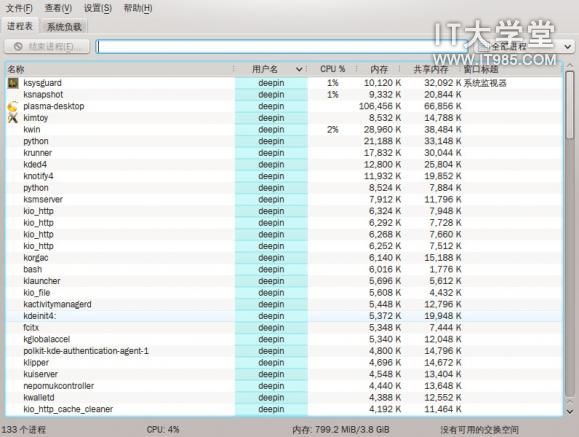Click the CPU: 4% status text
Screen dimensions: 579x437
click(163, 430)
